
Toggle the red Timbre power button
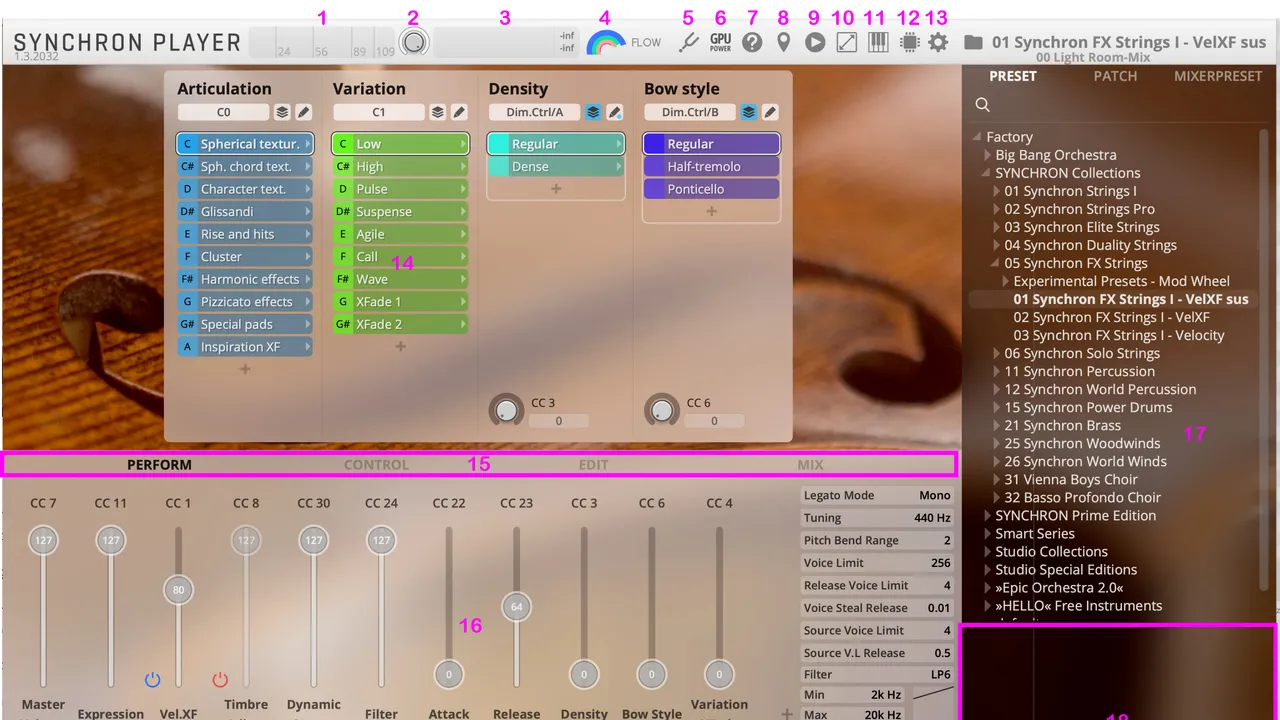pyautogui.click(x=220, y=680)
